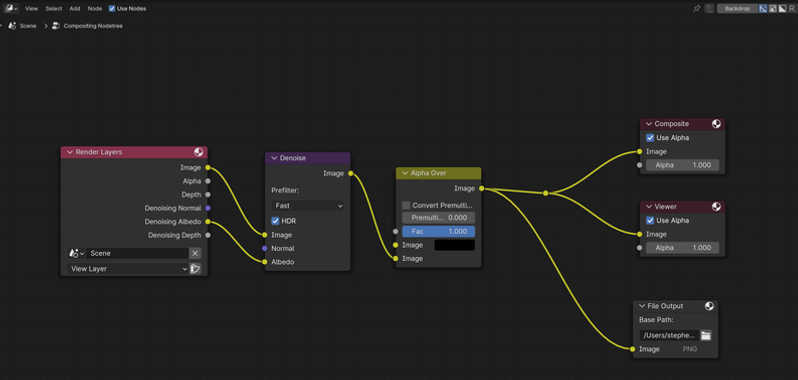This screenshot has height=380, width=798.
Task: Collapse the Composite node
Action: coord(649,124)
